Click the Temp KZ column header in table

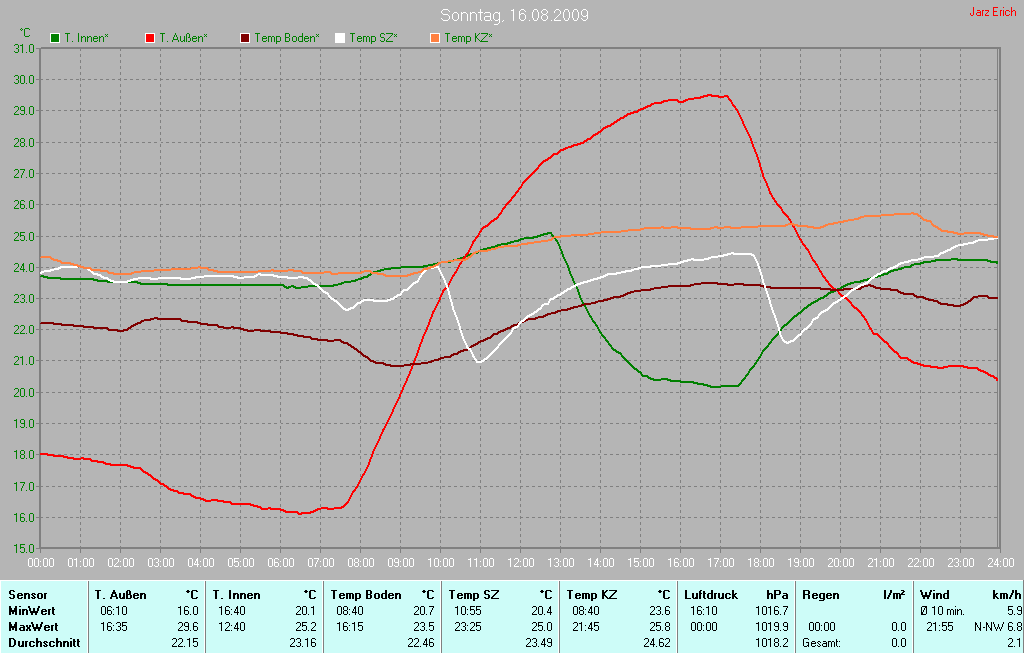pyautogui.click(x=592, y=595)
